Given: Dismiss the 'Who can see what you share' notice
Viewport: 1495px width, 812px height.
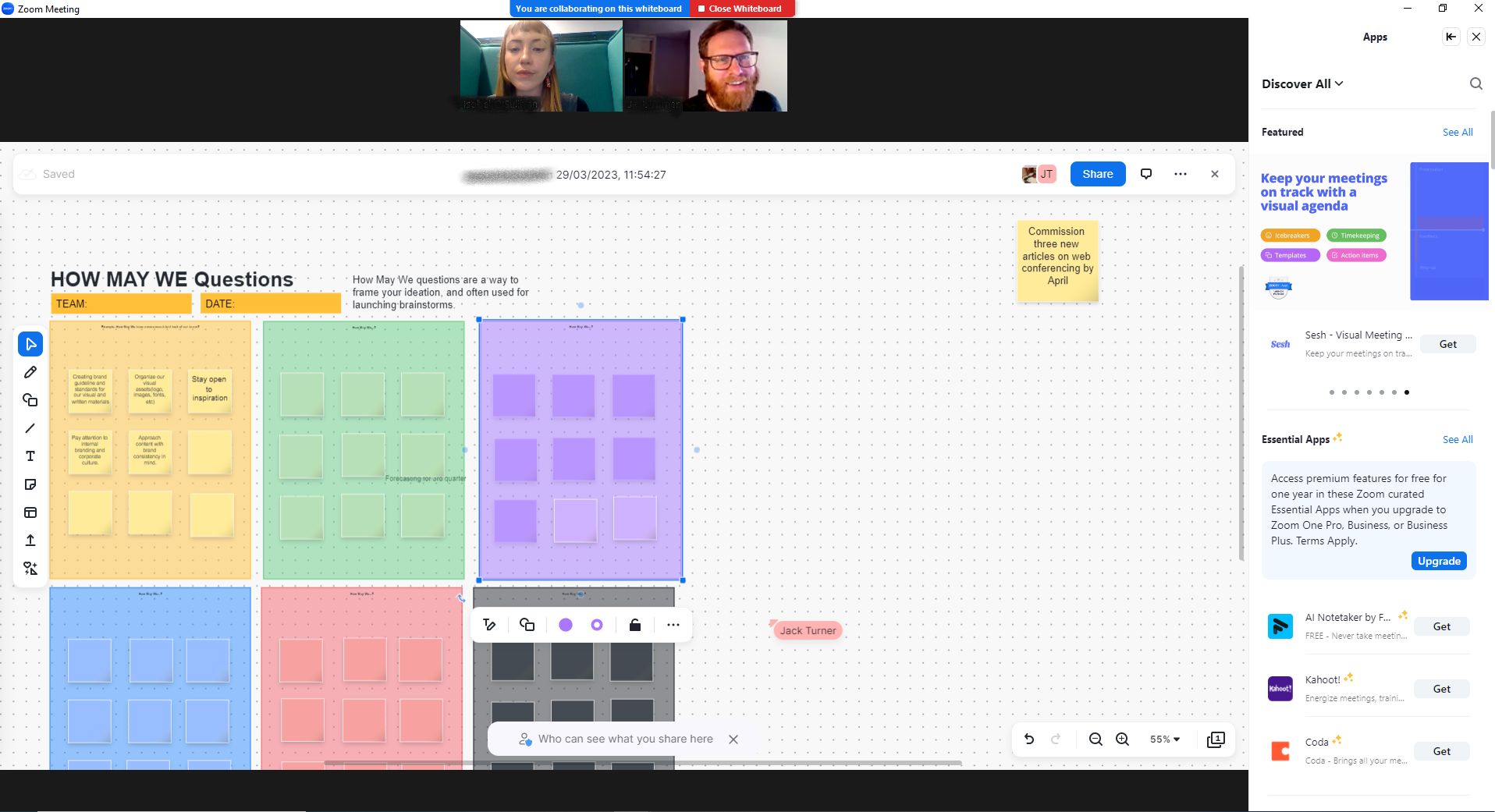Looking at the screenshot, I should [x=733, y=739].
